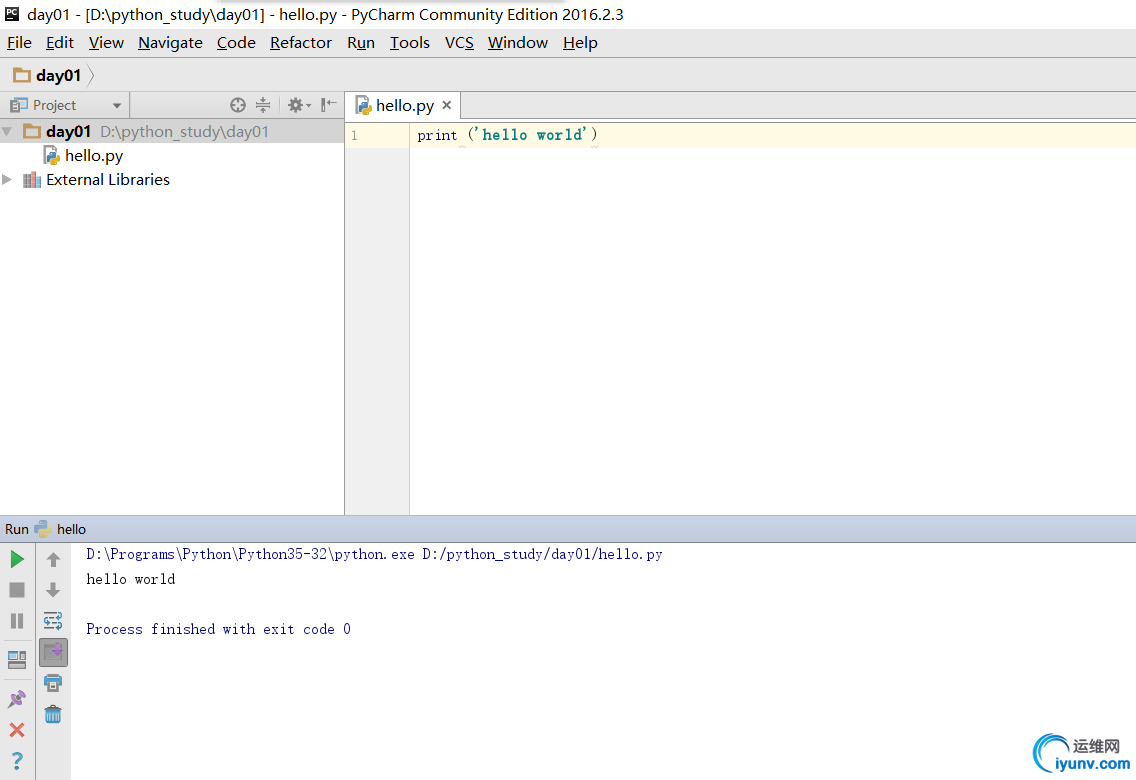The image size is (1136, 780).
Task: Click the Stop process square button
Action: (x=17, y=590)
